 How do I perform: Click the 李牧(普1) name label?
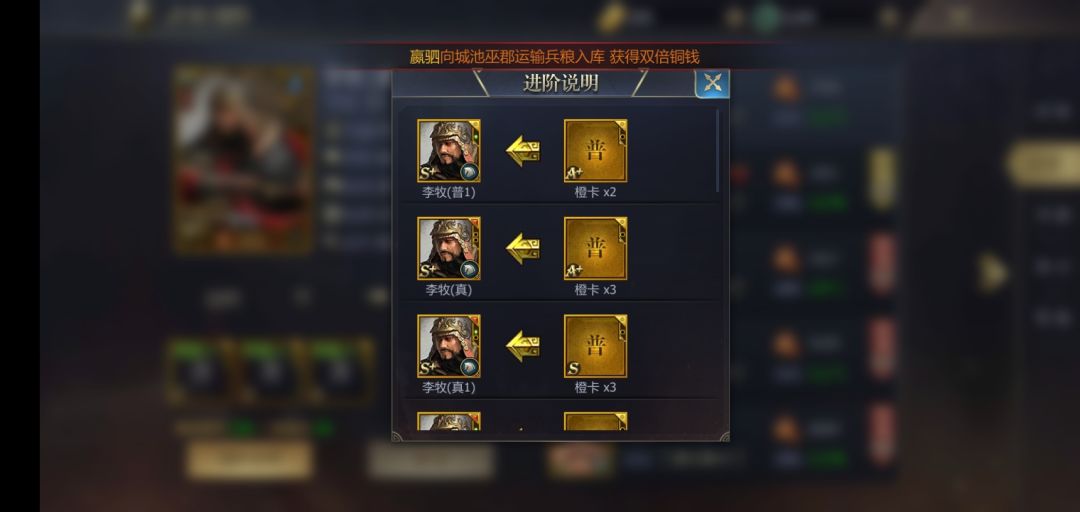[x=448, y=192]
